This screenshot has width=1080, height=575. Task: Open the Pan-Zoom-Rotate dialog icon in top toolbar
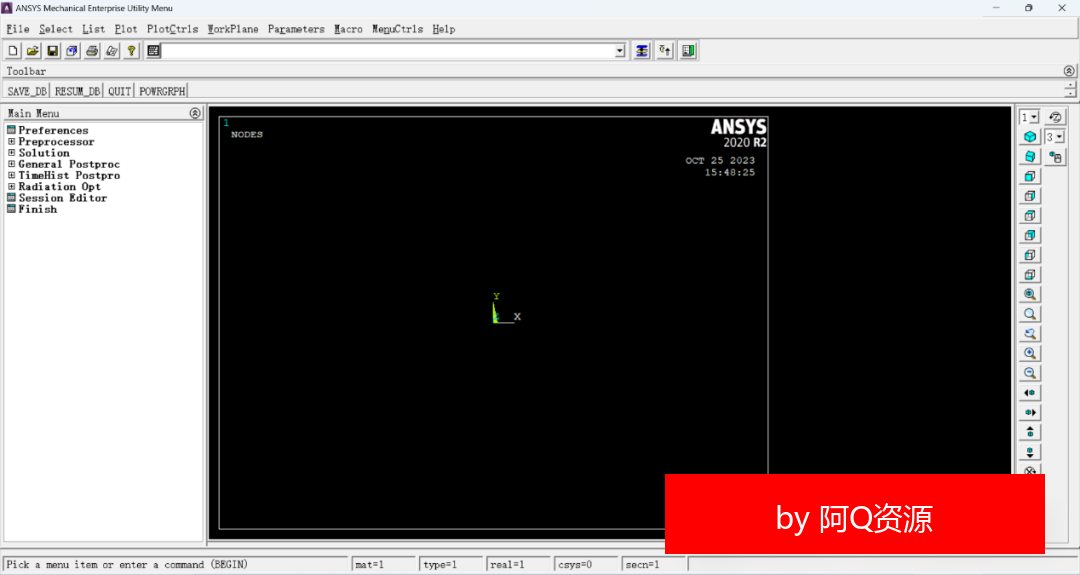coord(72,51)
